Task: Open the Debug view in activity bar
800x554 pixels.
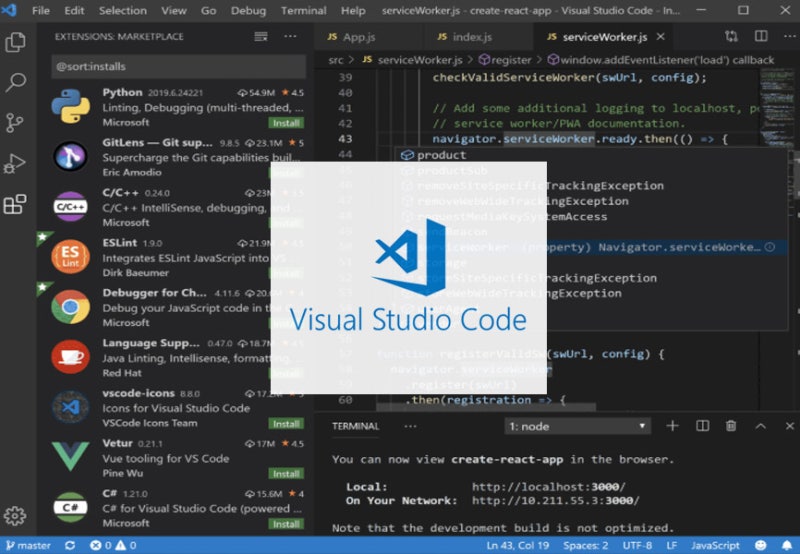Action: pyautogui.click(x=14, y=164)
